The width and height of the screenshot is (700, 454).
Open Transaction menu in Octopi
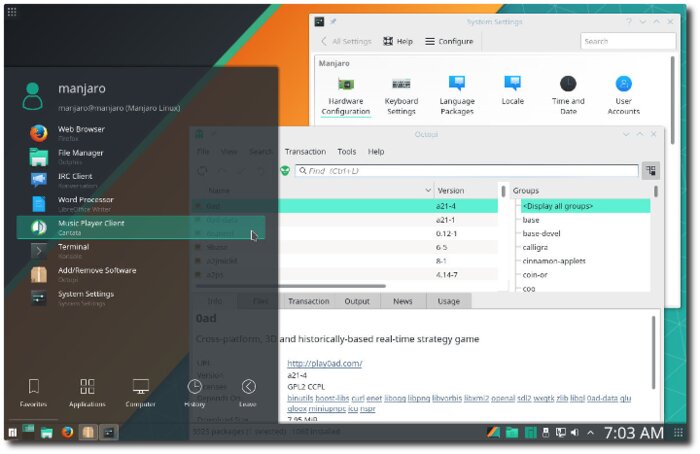click(x=305, y=152)
